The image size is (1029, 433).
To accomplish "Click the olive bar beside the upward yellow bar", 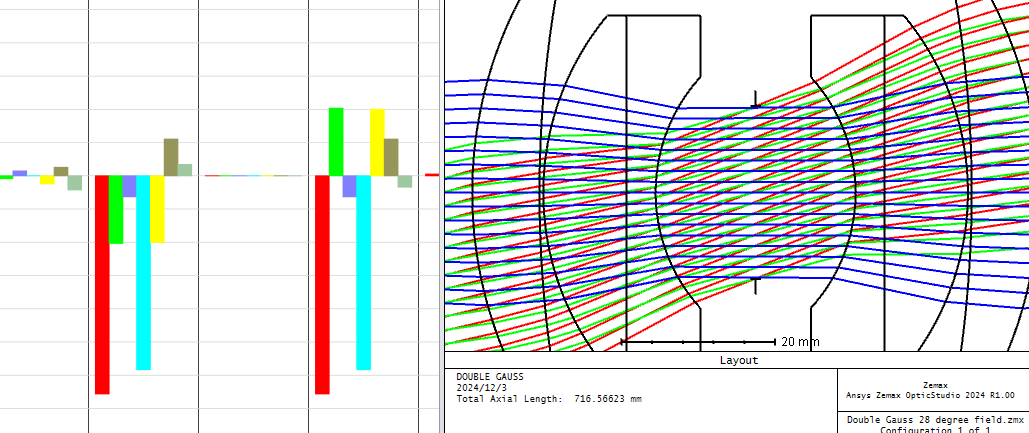I will [x=391, y=157].
